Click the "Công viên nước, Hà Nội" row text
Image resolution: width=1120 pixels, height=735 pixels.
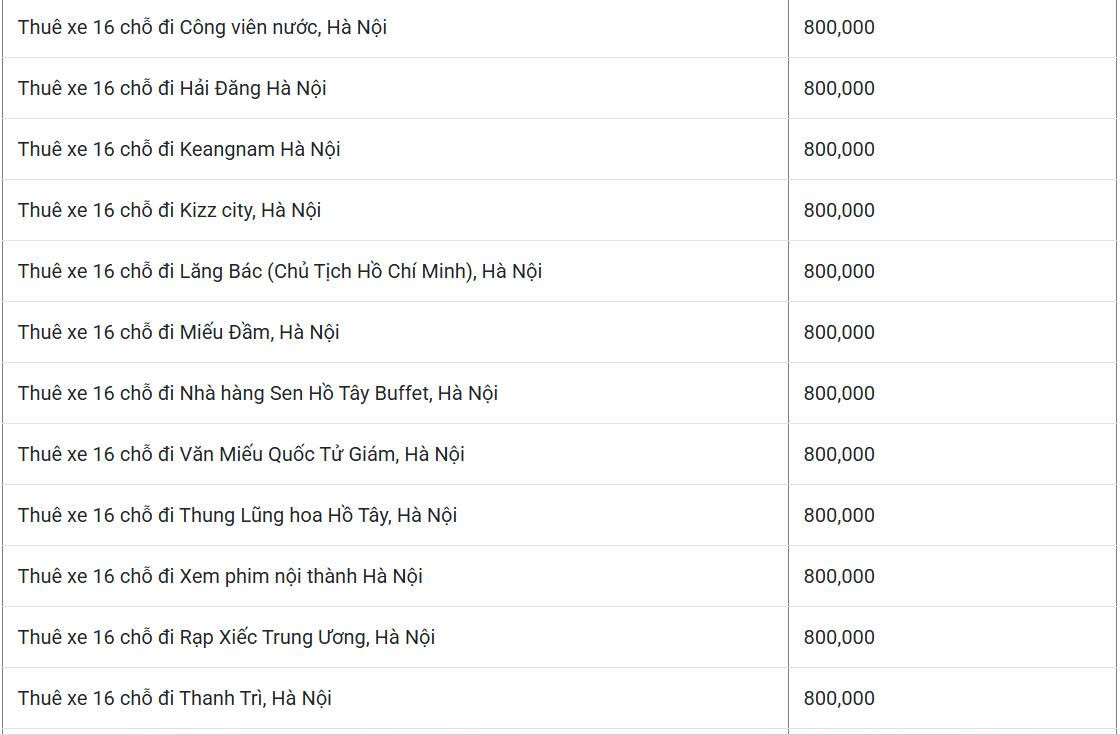(x=202, y=27)
